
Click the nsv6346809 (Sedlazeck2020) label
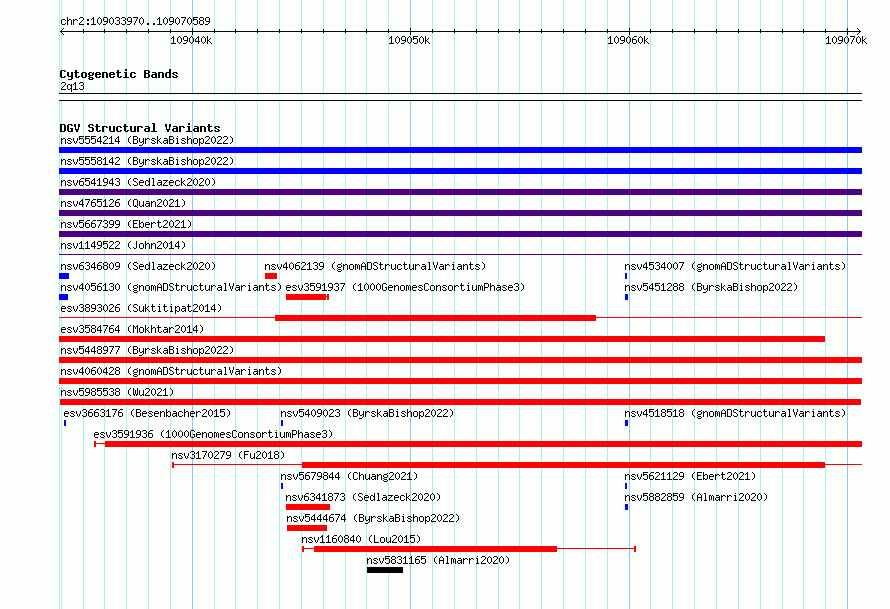tap(138, 266)
